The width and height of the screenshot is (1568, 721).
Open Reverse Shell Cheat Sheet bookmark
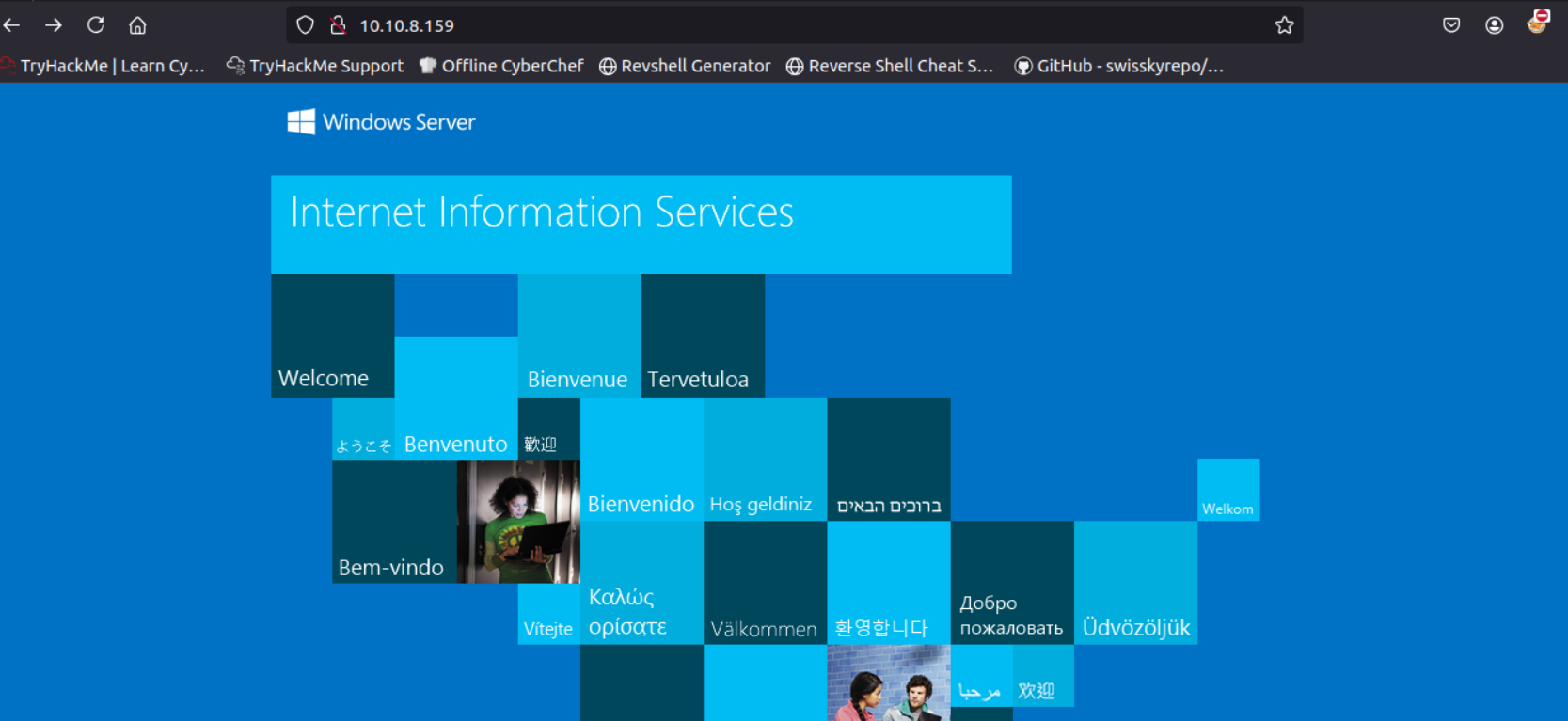click(x=890, y=66)
